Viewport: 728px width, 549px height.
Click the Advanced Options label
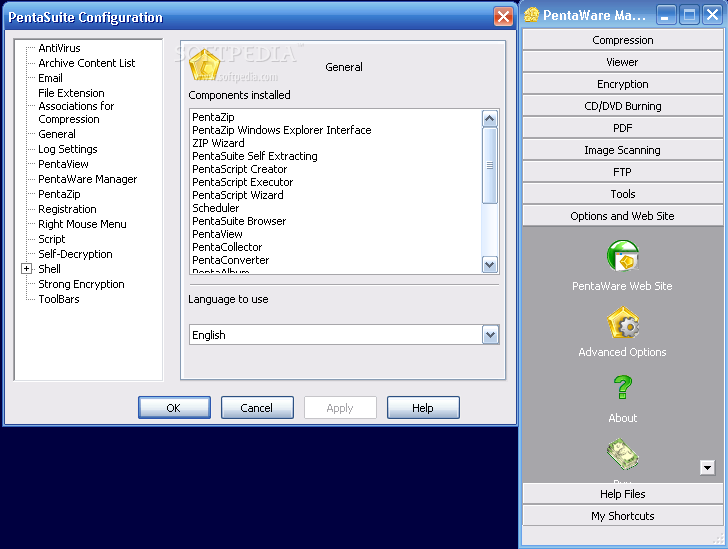622,352
